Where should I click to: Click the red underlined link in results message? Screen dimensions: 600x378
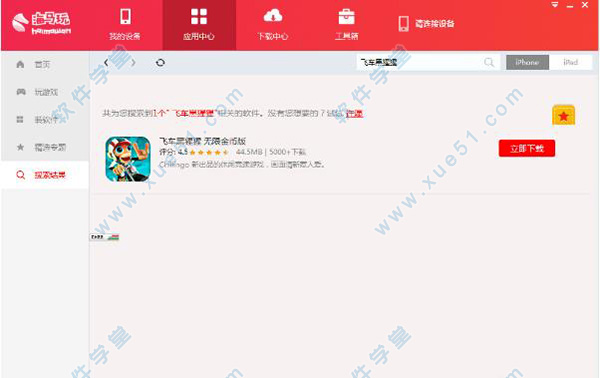tap(354, 114)
